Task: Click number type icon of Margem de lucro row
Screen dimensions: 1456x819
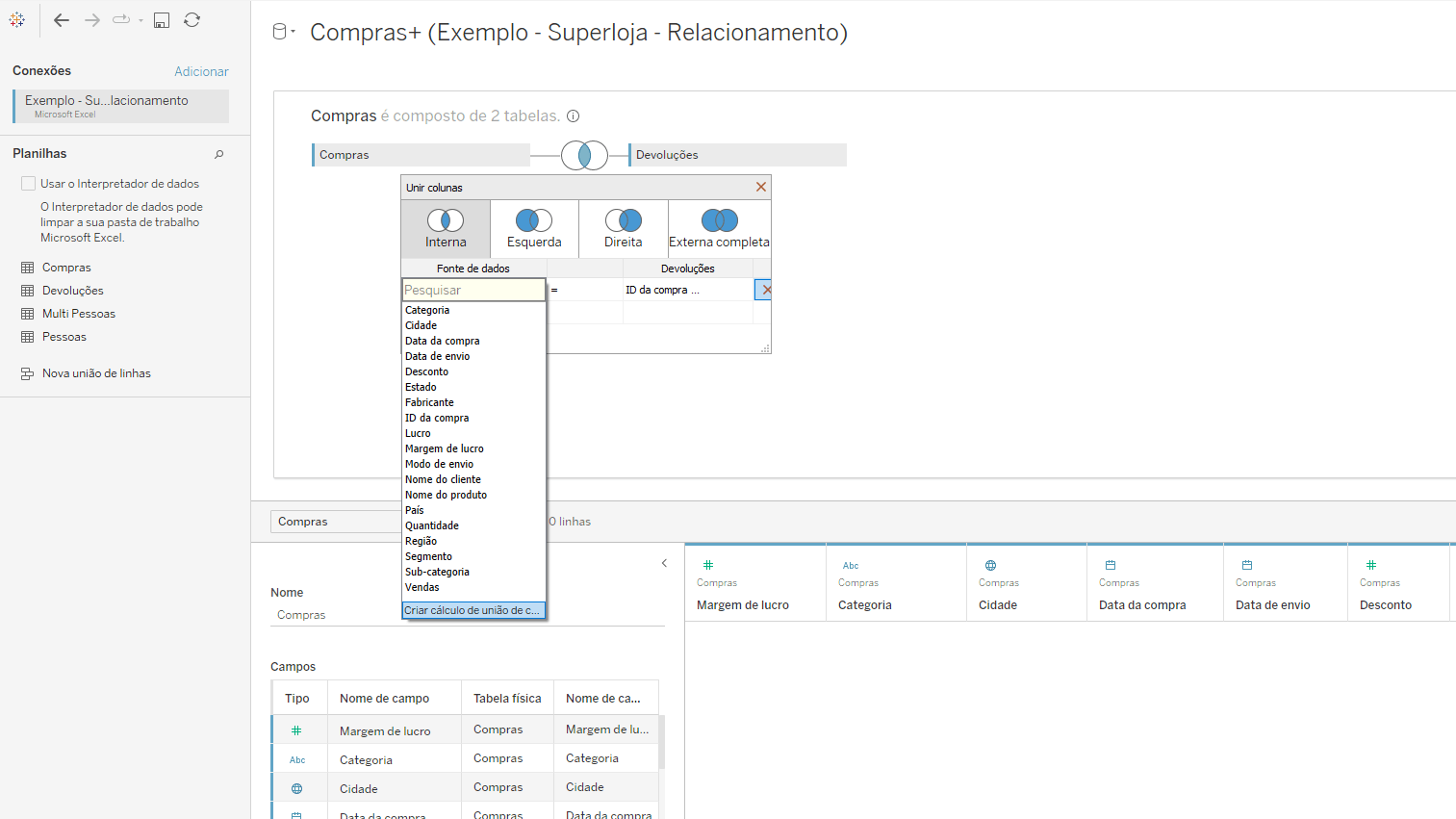Action: [x=296, y=730]
